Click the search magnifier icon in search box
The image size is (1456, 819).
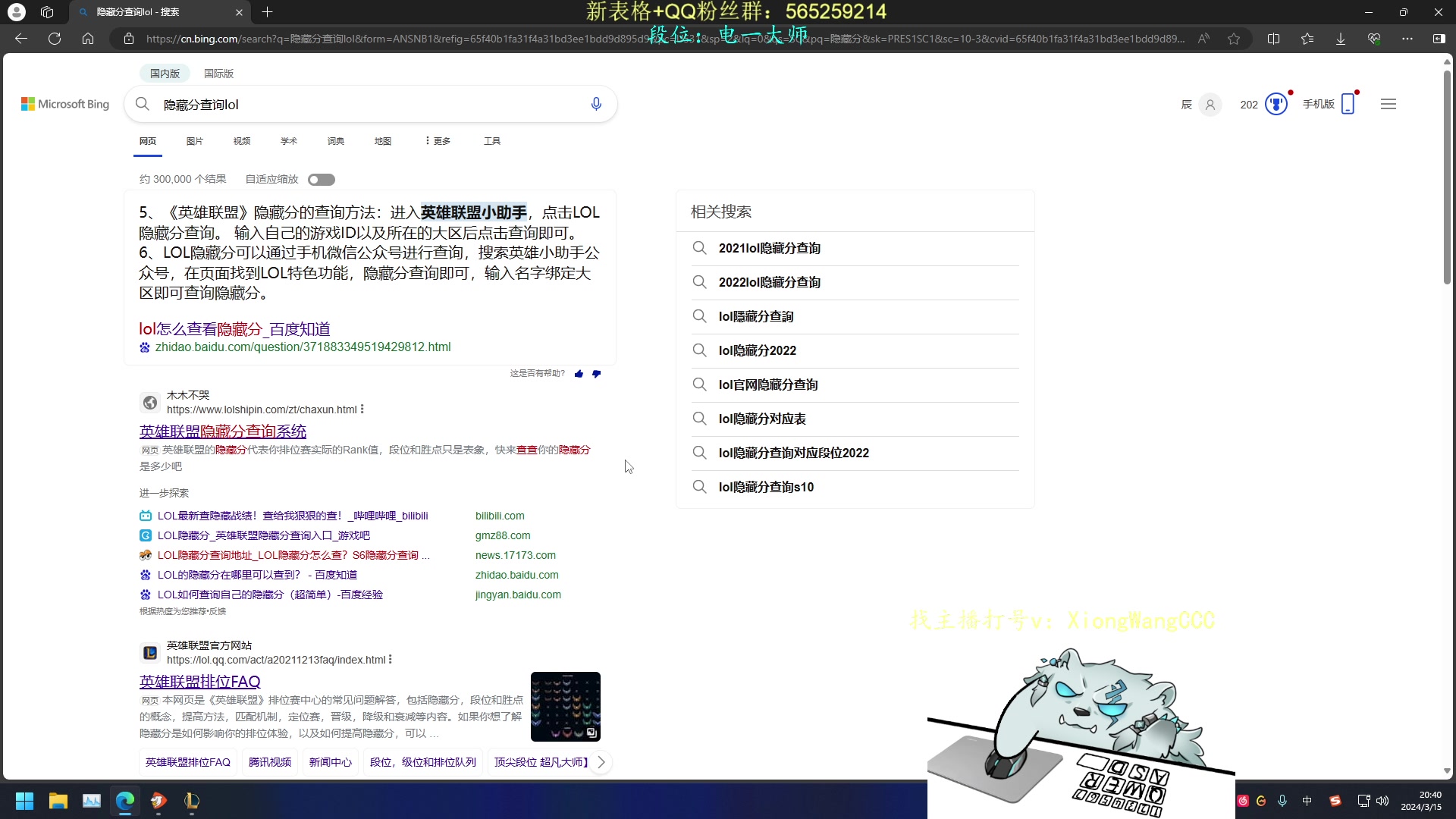tap(143, 104)
